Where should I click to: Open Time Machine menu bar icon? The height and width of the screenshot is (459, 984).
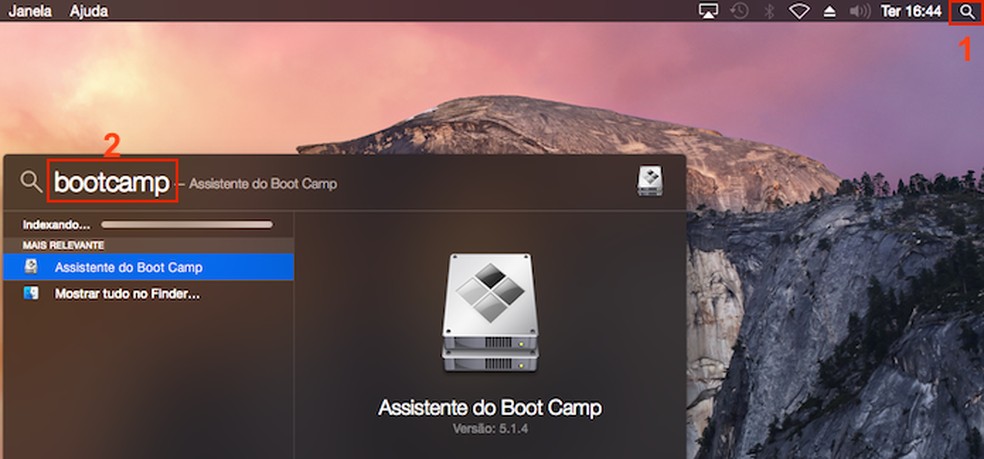[739, 11]
